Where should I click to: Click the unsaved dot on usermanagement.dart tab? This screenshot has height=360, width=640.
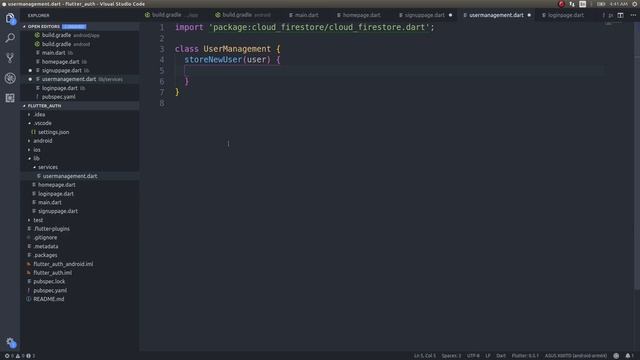click(529, 15)
